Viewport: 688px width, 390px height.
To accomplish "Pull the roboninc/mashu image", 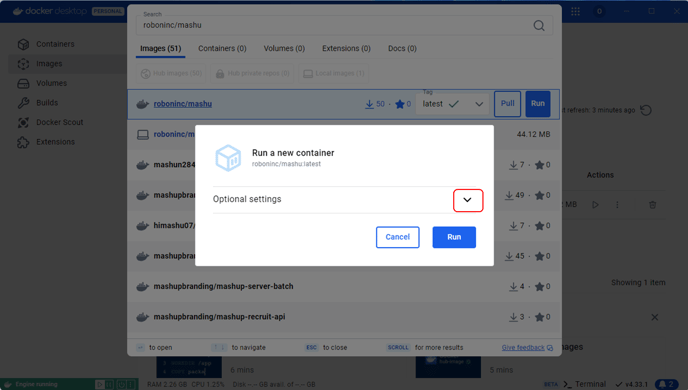I will pos(507,104).
